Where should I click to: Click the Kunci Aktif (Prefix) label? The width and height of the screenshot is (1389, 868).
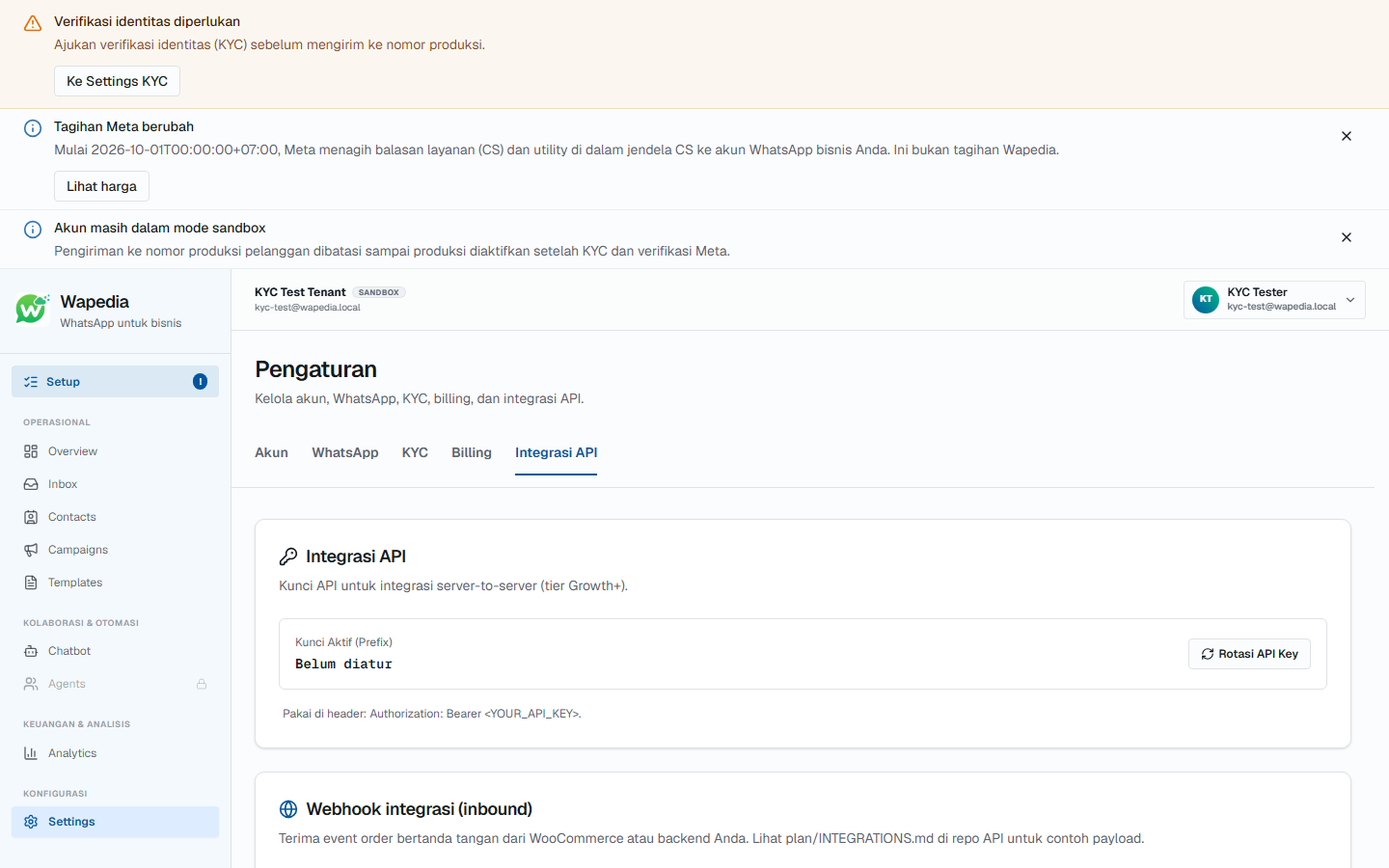343,642
